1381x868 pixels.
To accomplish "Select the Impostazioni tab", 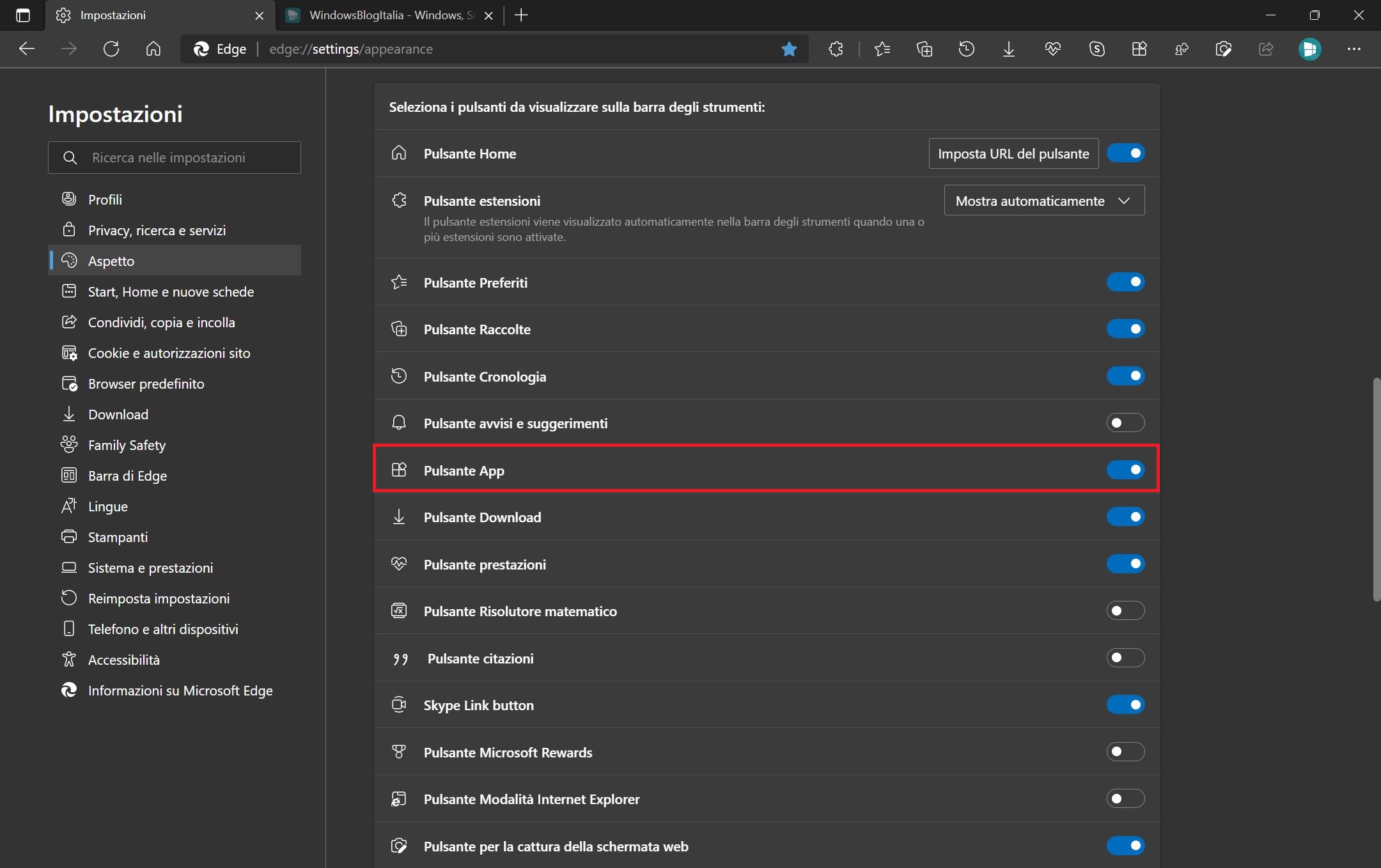I will point(160,15).
